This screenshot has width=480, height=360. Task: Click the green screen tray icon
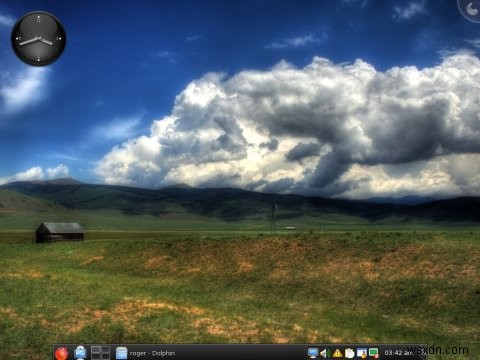(373, 353)
